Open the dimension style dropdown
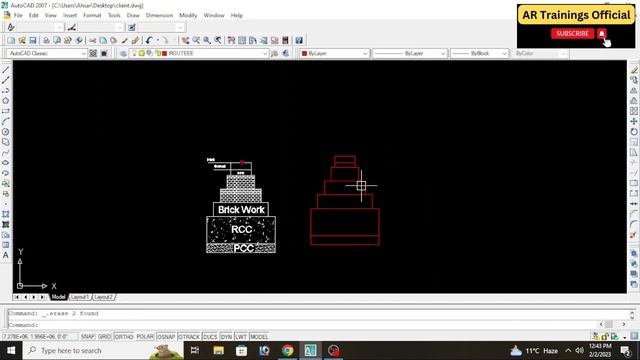 (100, 27)
